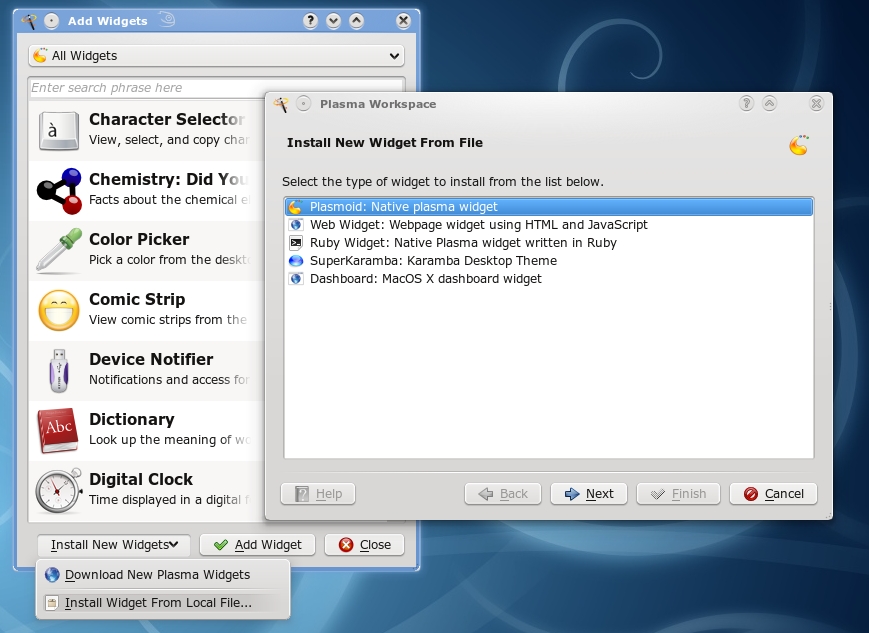Select the Dictionary book icon
Viewport: 869px width, 633px height.
click(58, 430)
